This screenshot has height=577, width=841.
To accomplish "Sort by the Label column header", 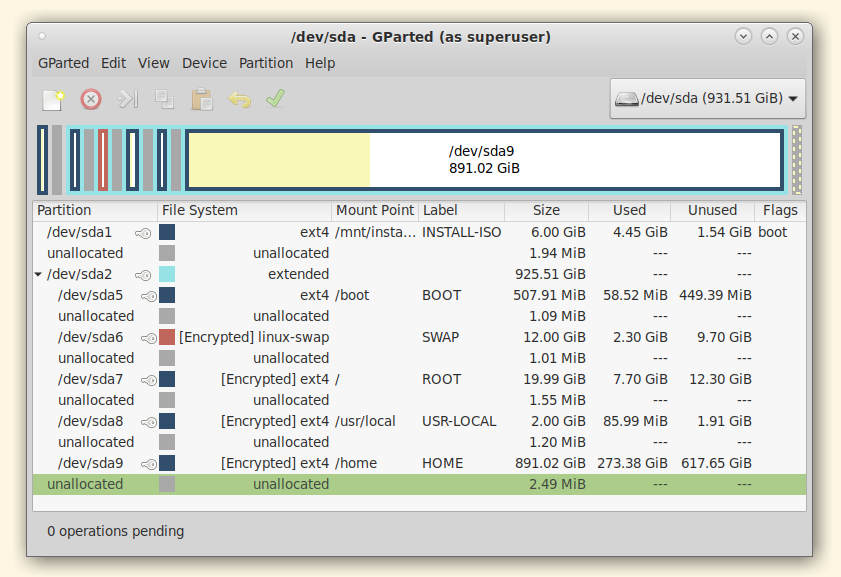I will tap(461, 210).
